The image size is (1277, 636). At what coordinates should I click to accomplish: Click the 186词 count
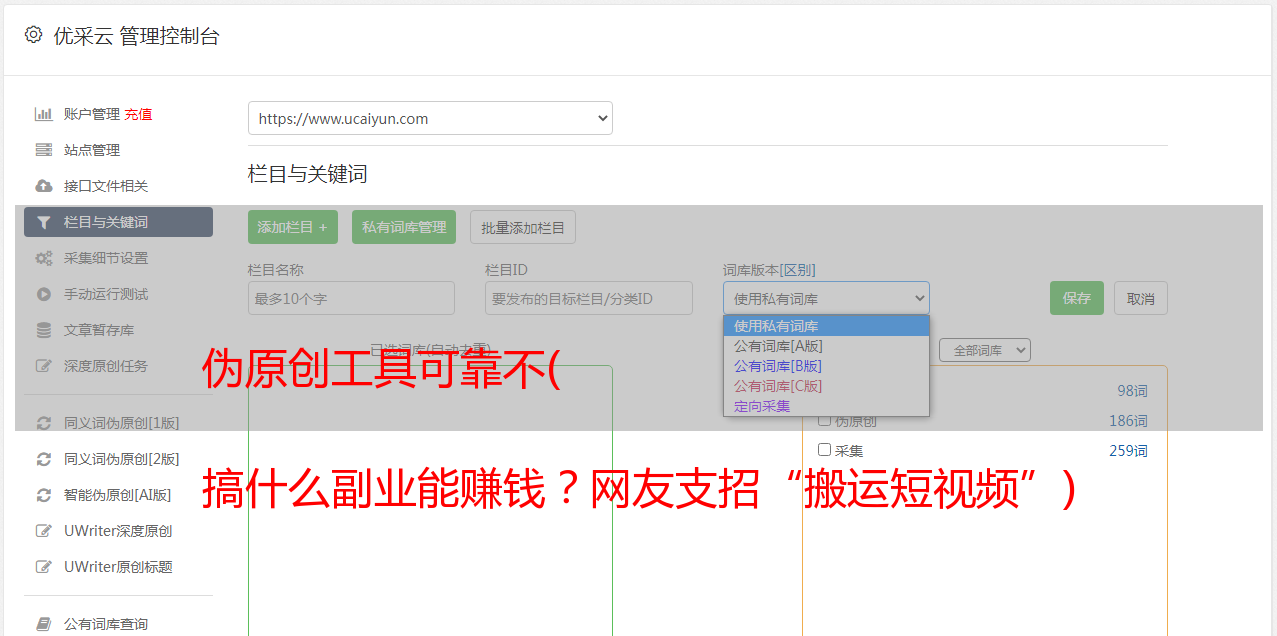tap(1128, 421)
